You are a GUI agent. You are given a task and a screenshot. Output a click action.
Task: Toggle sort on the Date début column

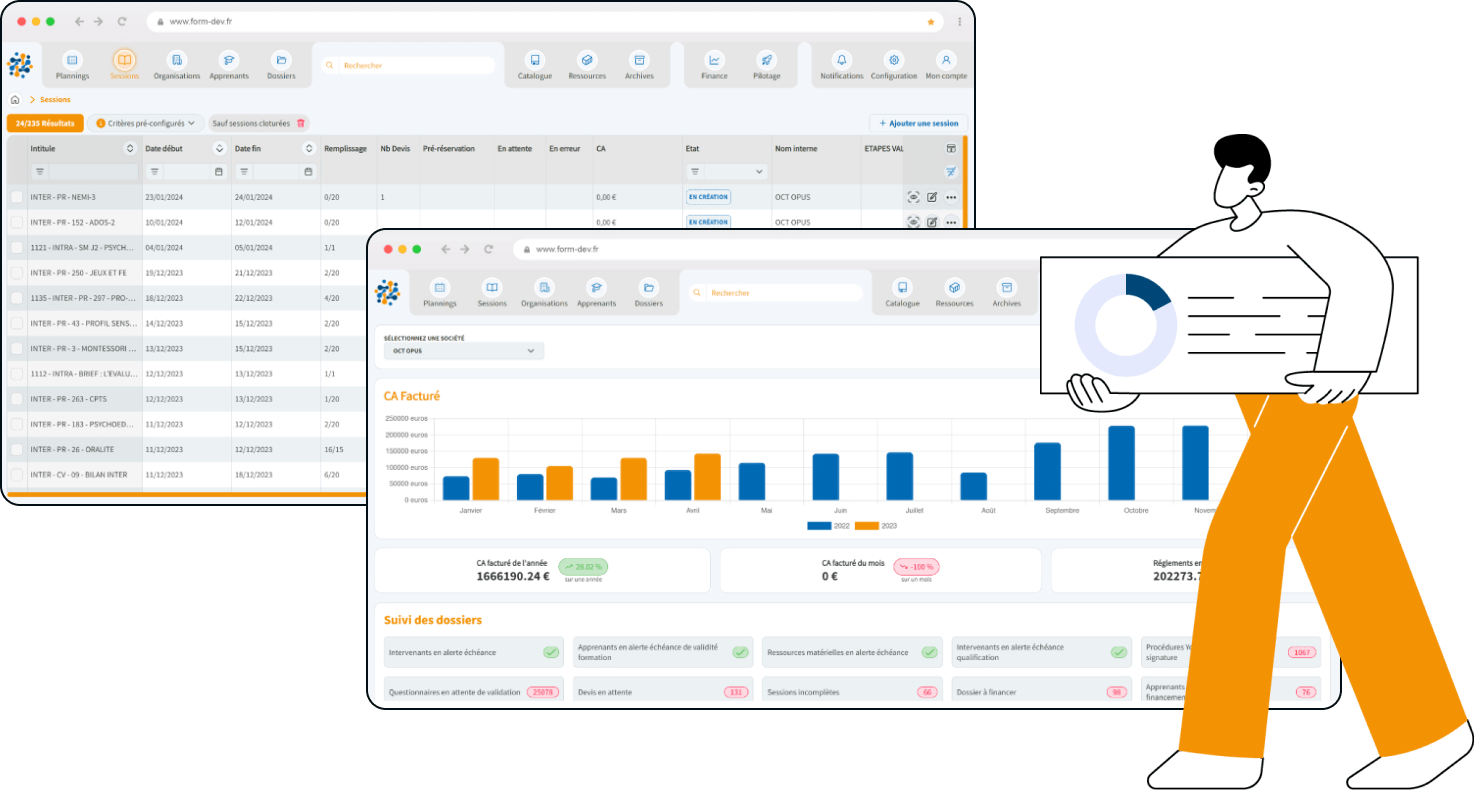[x=219, y=148]
